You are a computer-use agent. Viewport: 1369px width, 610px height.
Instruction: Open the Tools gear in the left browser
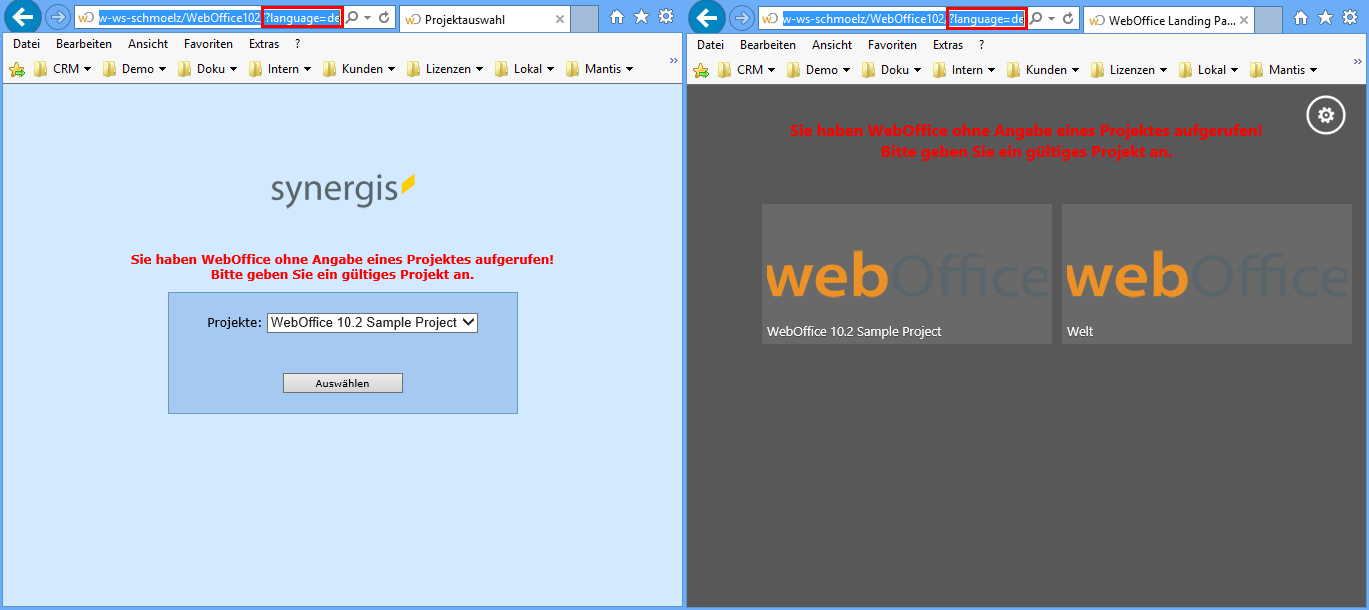665,17
